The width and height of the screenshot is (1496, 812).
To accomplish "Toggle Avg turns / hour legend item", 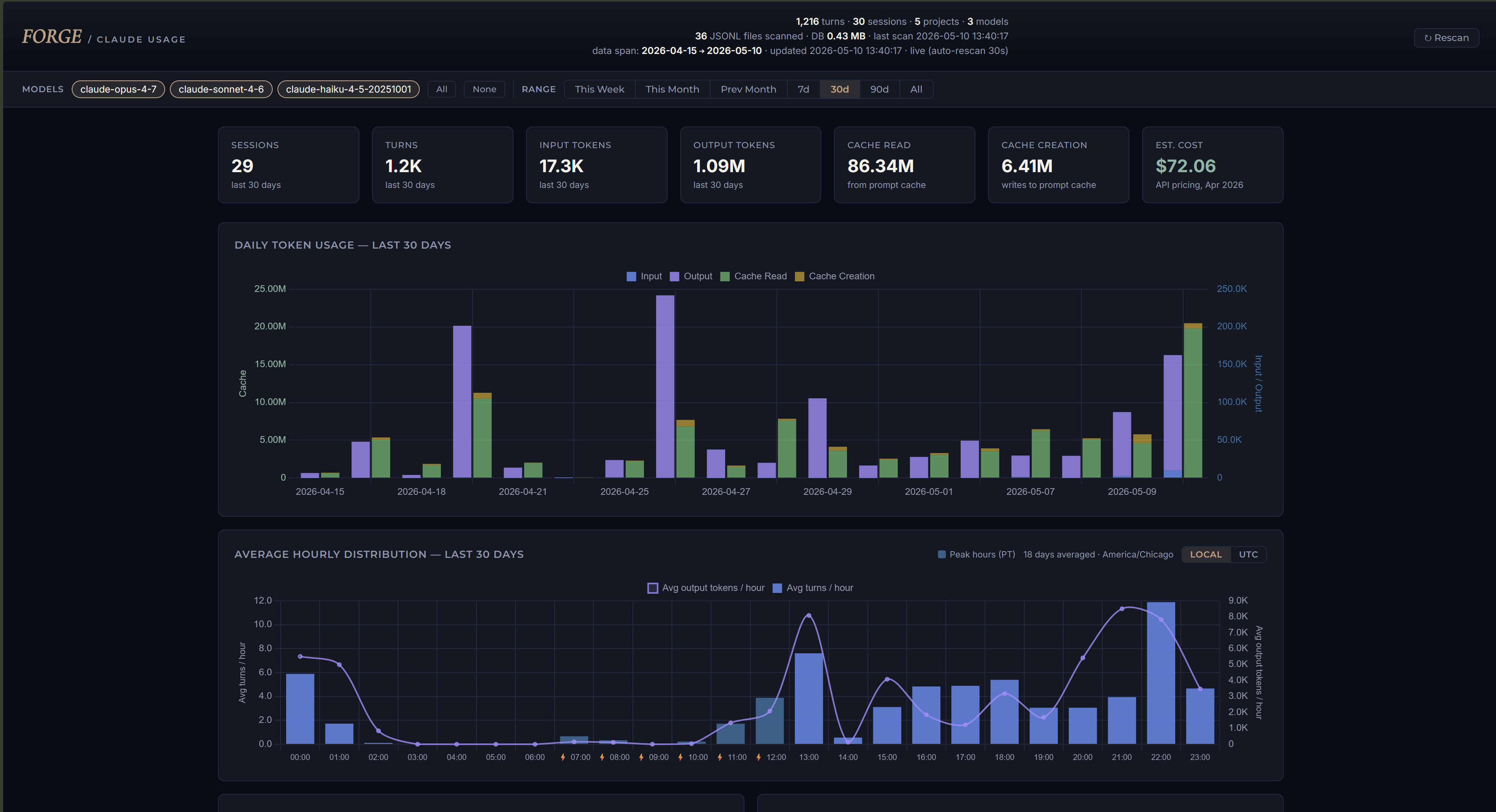I will [813, 588].
